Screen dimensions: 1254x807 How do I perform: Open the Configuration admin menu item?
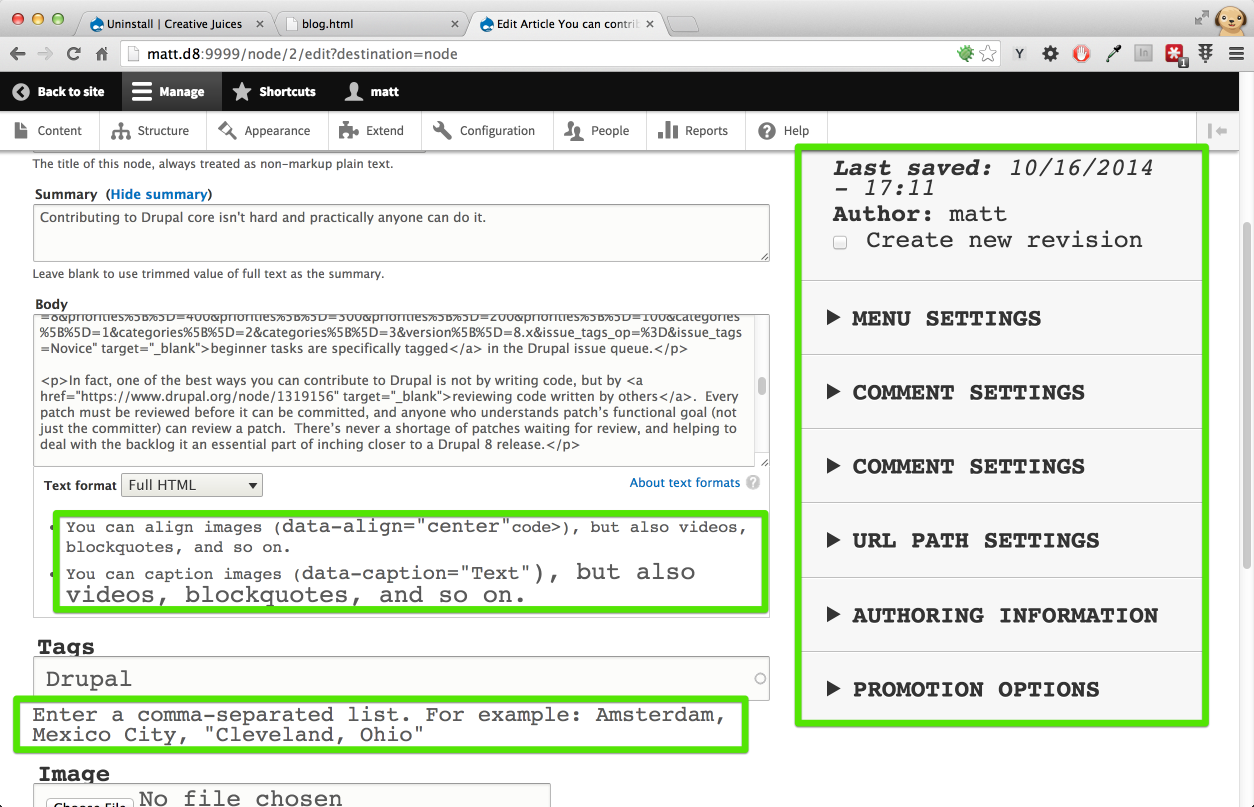(485, 131)
